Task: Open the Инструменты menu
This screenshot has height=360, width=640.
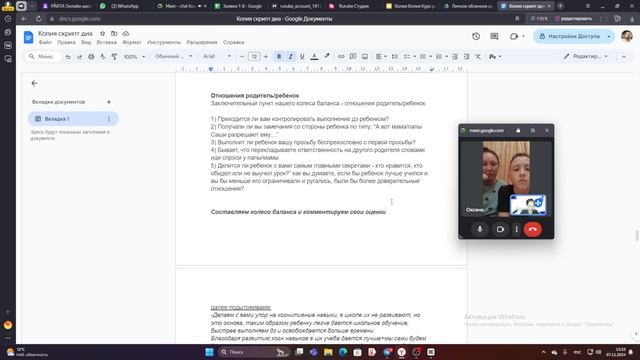Action: (164, 42)
